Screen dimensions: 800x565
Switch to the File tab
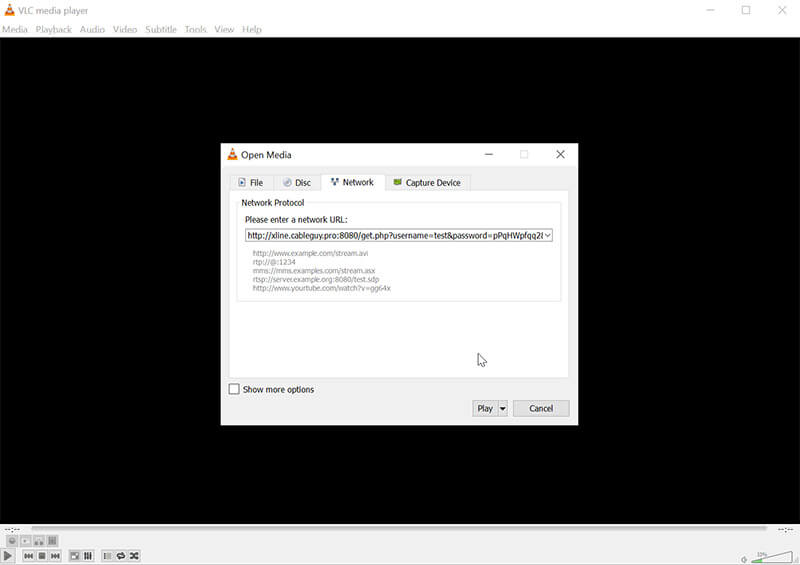click(x=251, y=183)
